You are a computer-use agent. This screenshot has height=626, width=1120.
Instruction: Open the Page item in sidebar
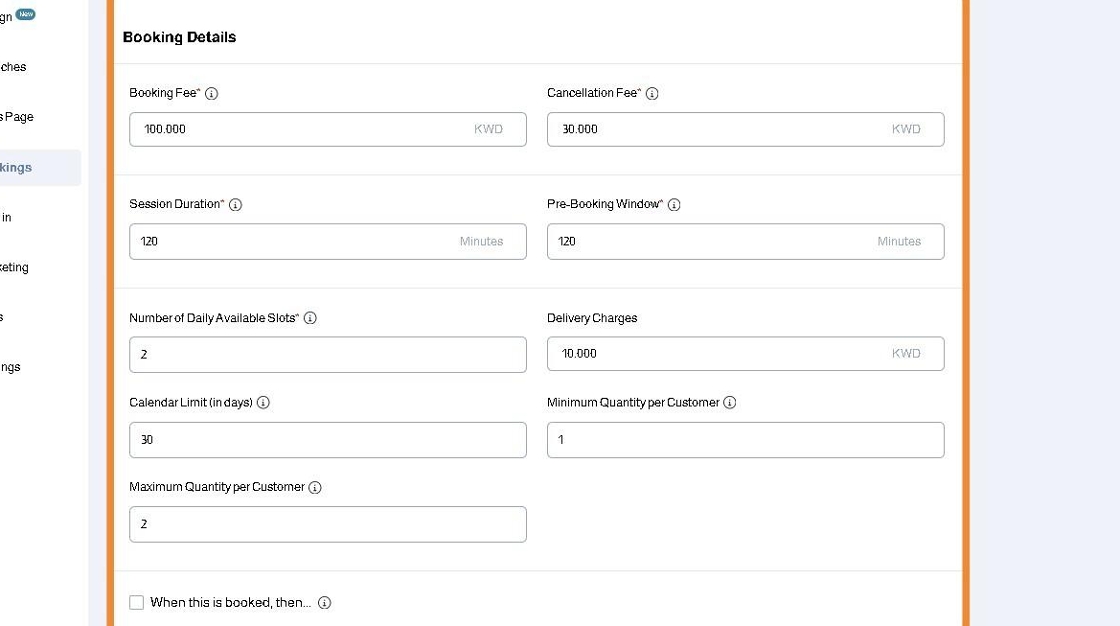click(18, 117)
